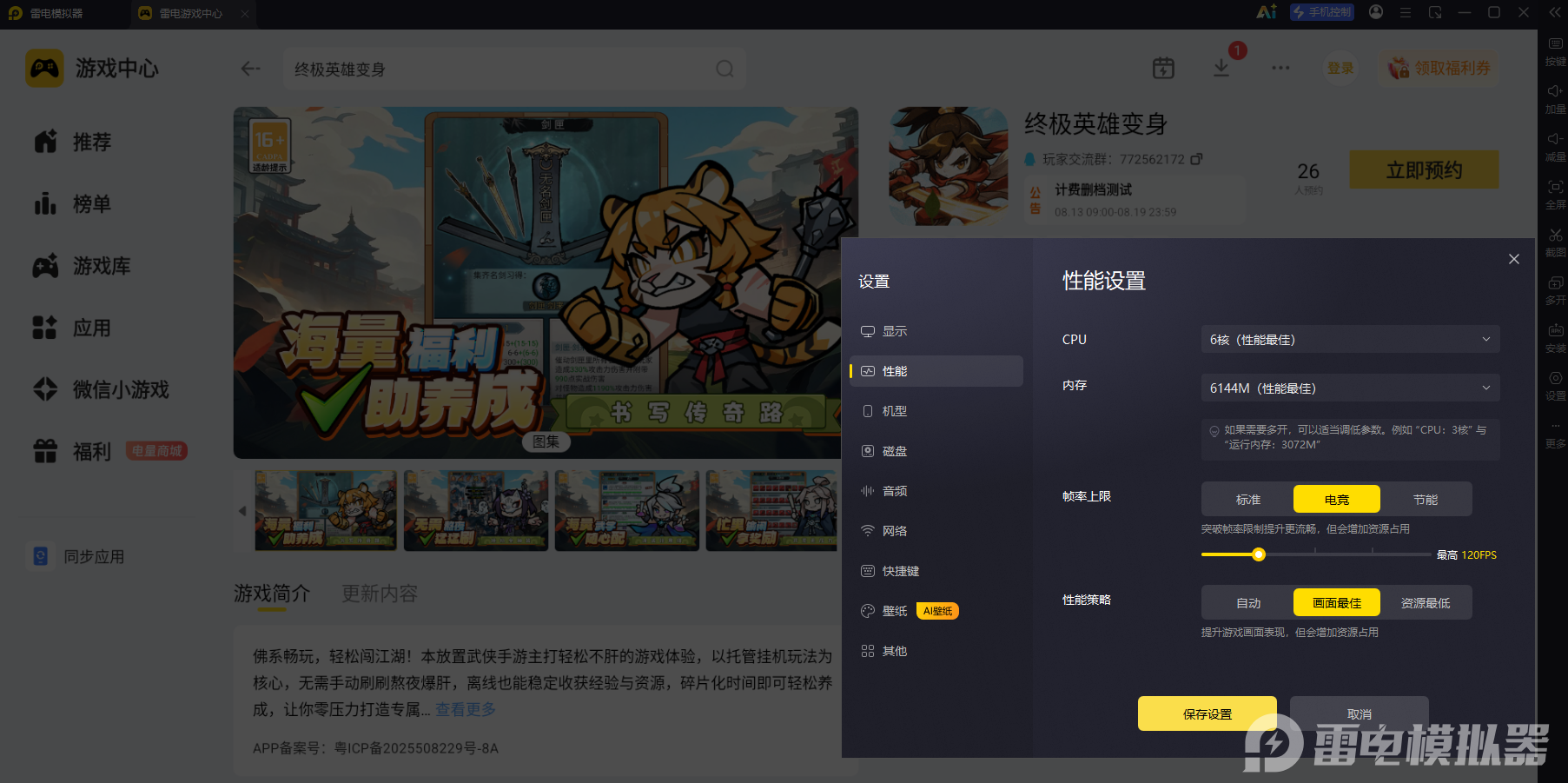Image resolution: width=1568 pixels, height=783 pixels.
Task: Expand the CPU dropdown (6核)
Action: 1350,339
